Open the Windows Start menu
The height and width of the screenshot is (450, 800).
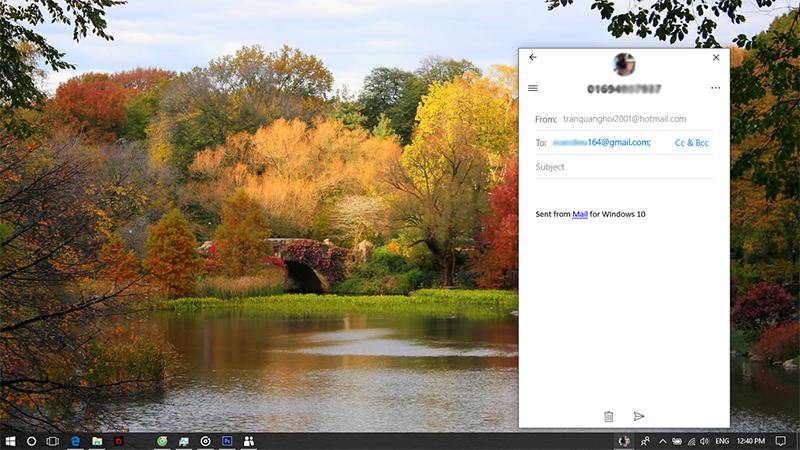click(10, 441)
